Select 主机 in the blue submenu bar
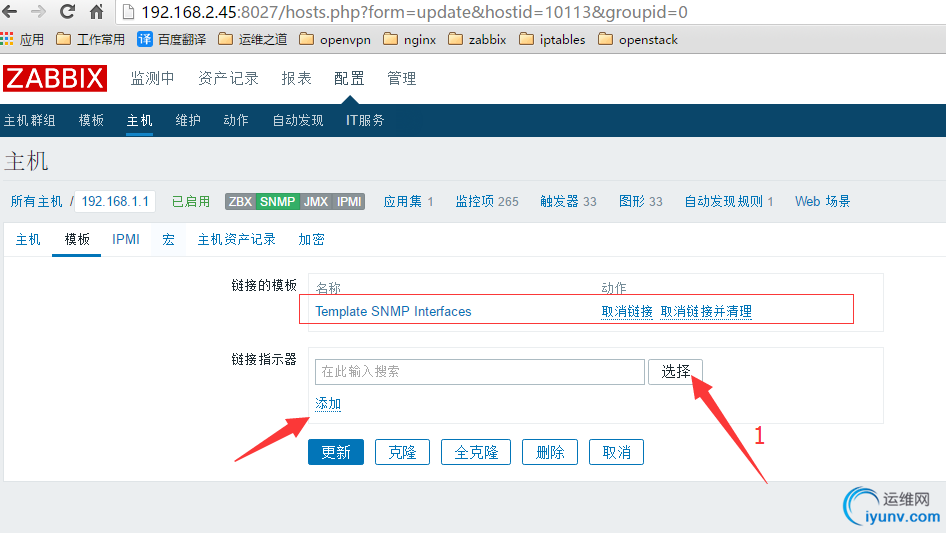The width and height of the screenshot is (946, 533). [139, 120]
